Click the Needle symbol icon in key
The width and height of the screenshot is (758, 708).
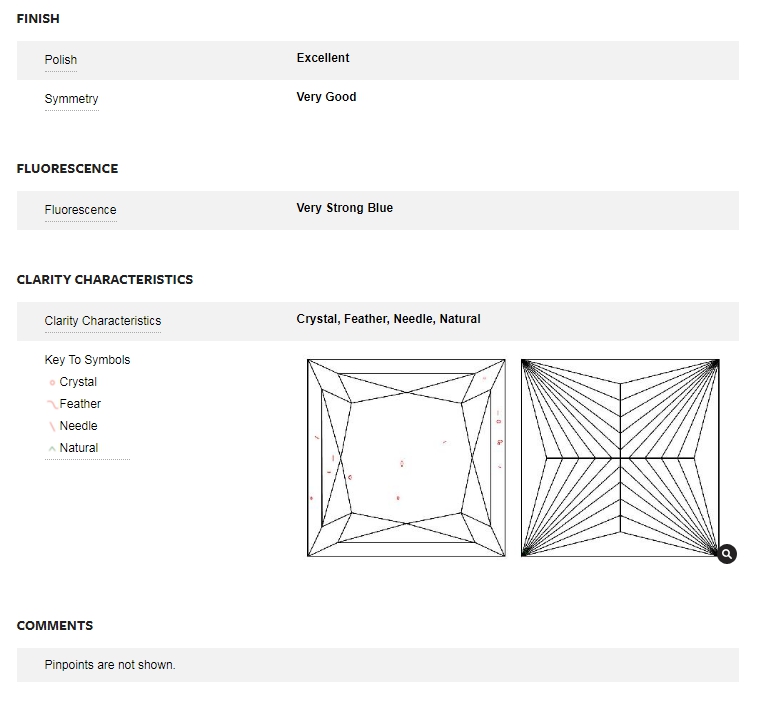[52, 427]
